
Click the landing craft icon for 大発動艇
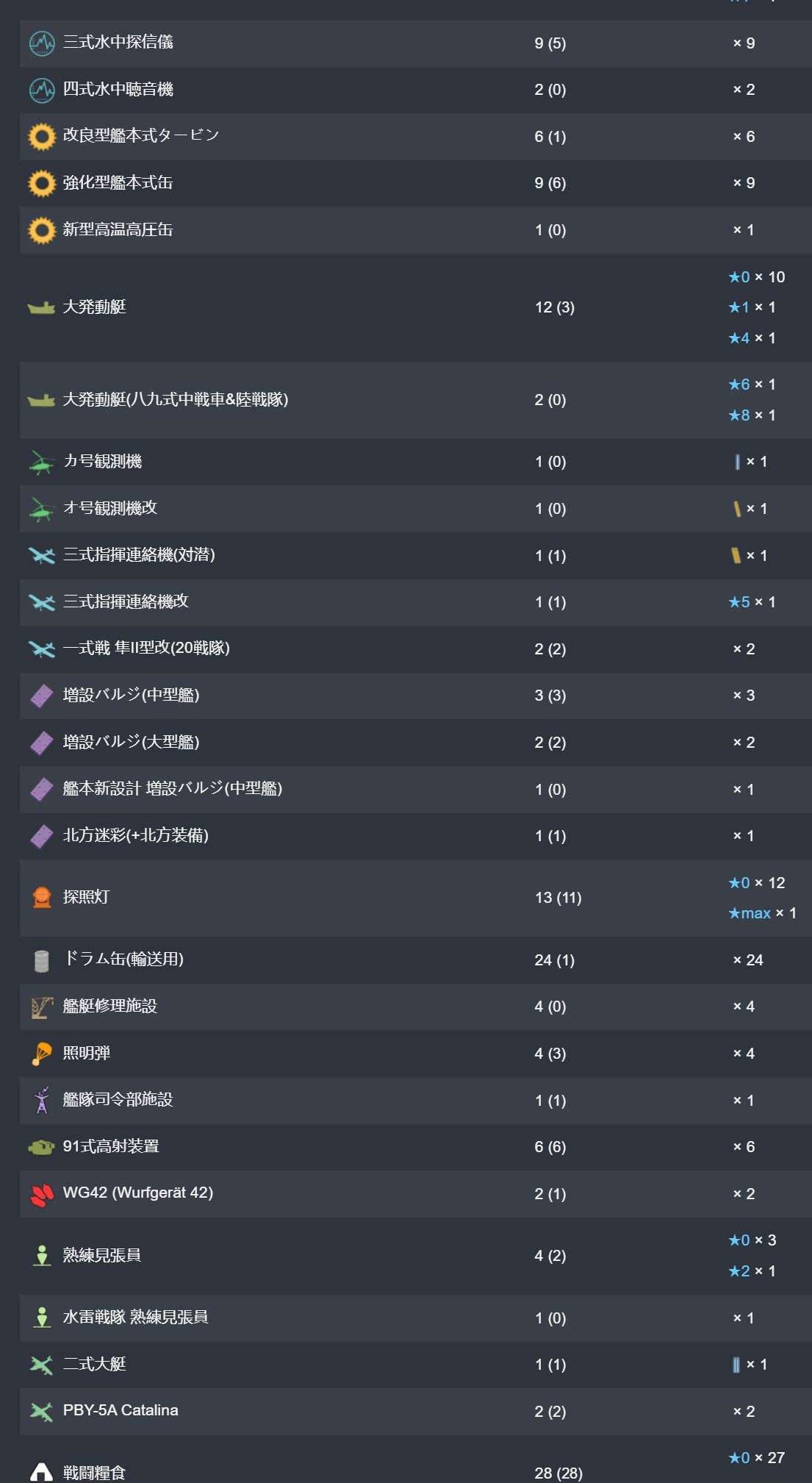(42, 308)
